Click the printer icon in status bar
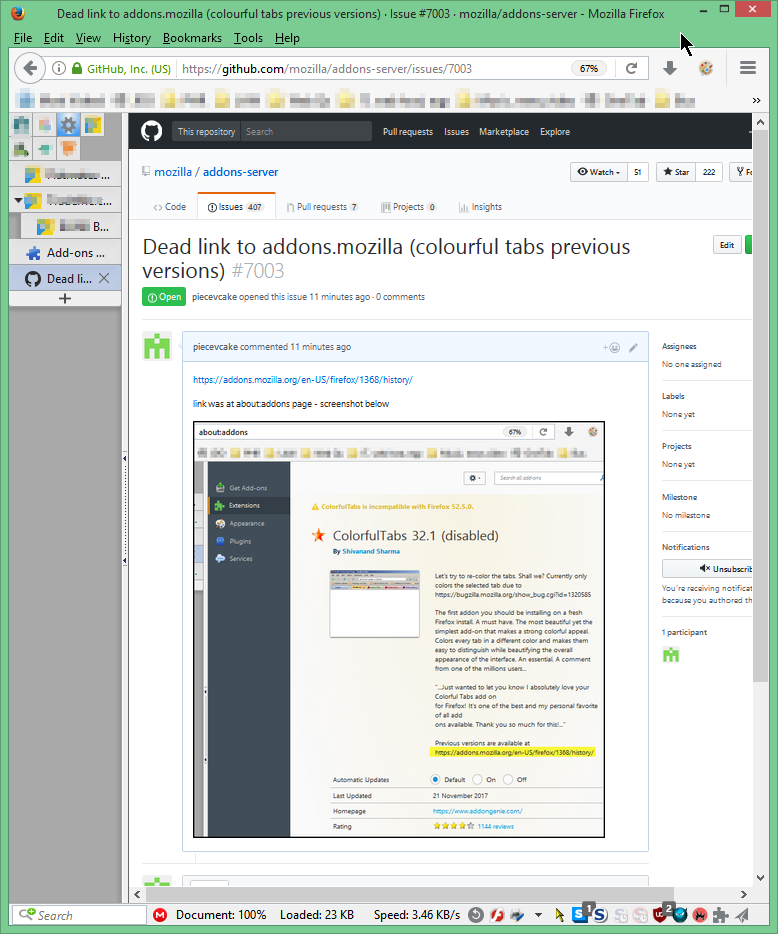The width and height of the screenshot is (778, 934). [518, 915]
